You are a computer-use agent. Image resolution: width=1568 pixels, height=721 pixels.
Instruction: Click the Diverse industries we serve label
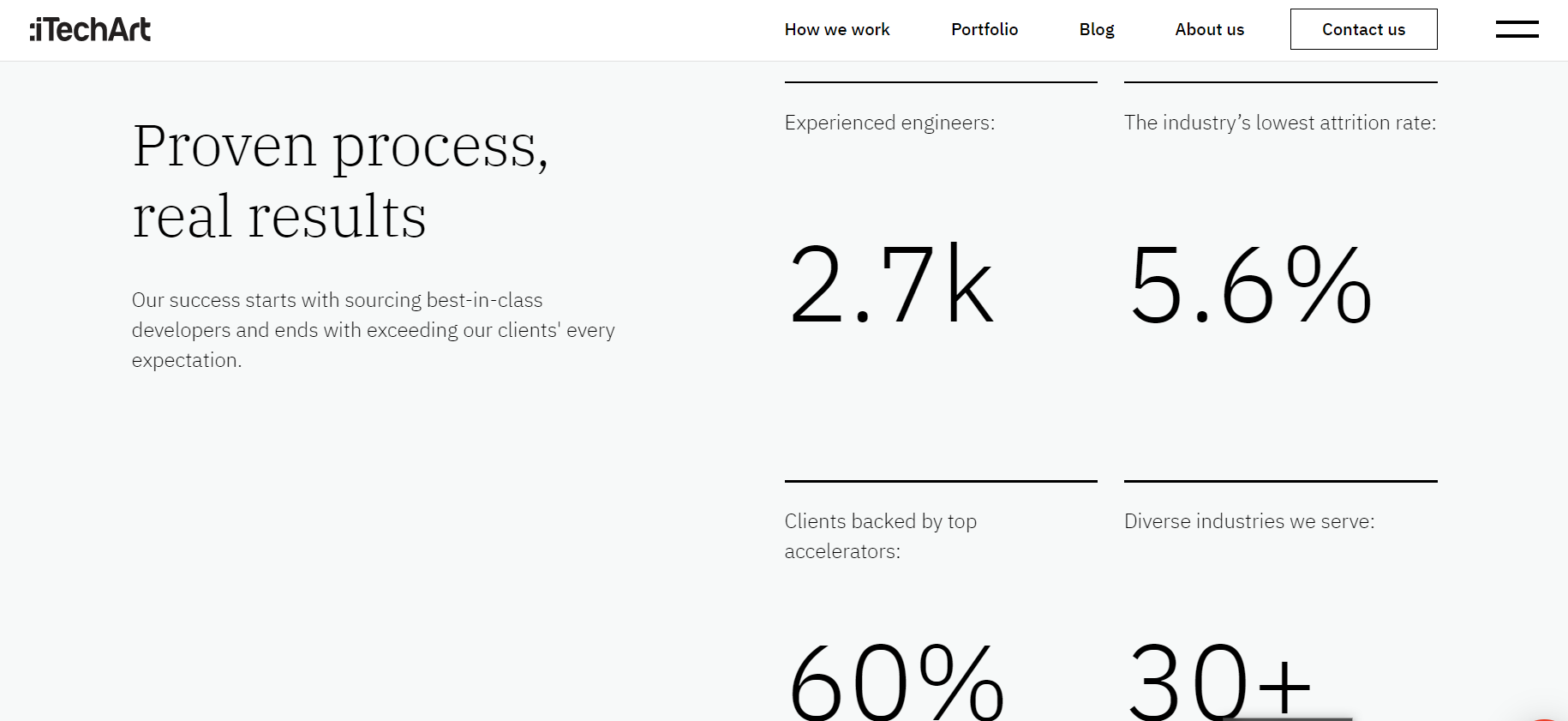pos(1249,521)
